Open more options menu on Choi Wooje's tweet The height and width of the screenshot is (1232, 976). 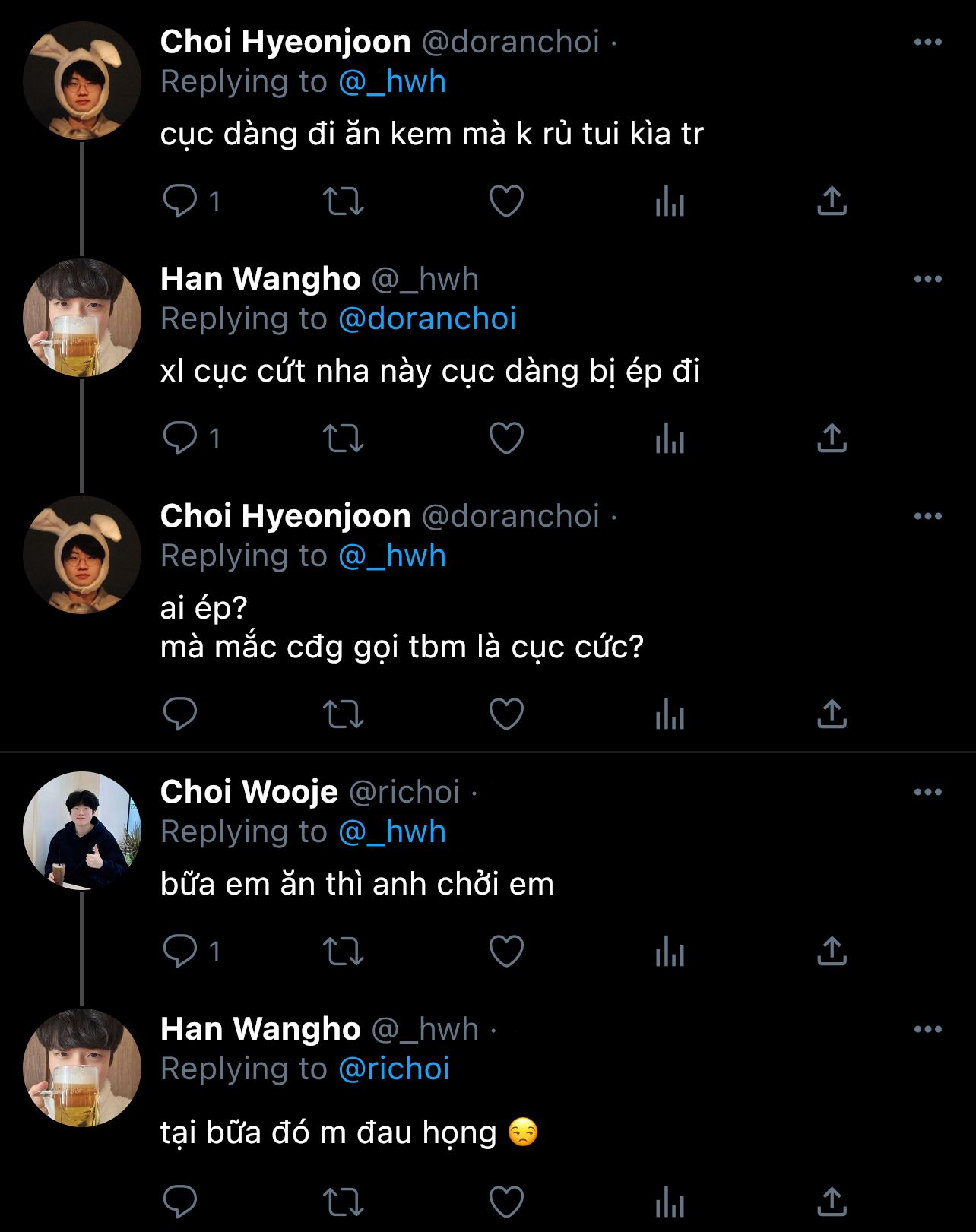(927, 793)
